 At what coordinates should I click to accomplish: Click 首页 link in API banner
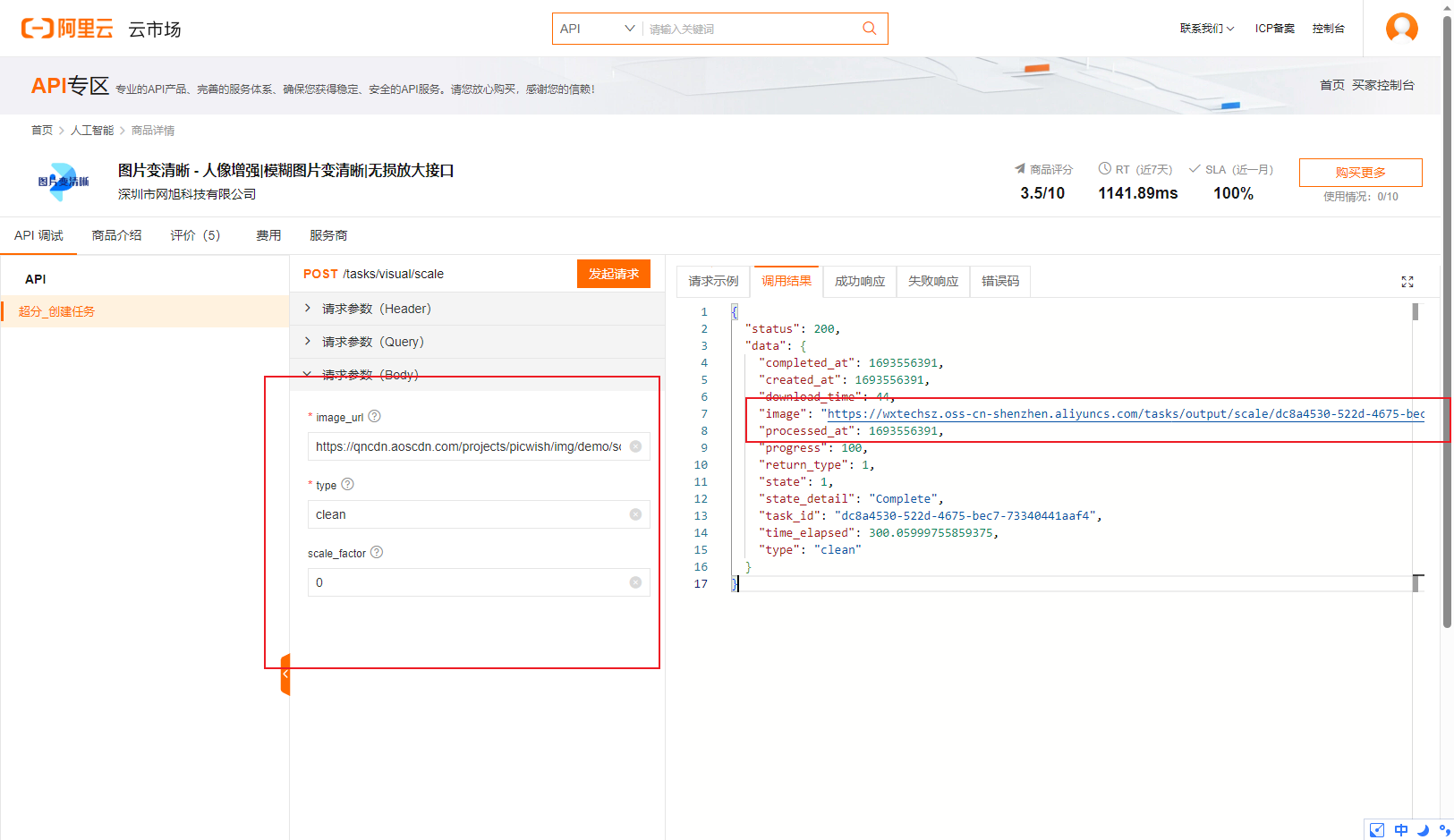click(1332, 85)
